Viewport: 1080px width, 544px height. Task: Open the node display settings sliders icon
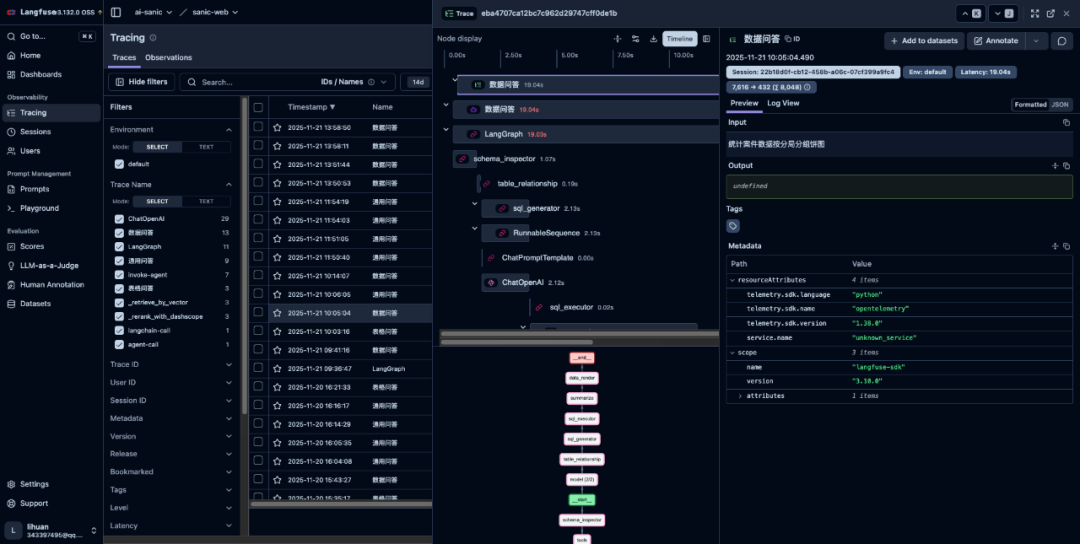[635, 39]
